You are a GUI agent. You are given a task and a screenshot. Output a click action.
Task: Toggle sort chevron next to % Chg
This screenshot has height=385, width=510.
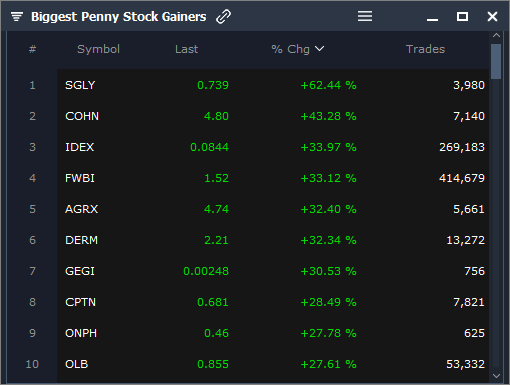(319, 49)
